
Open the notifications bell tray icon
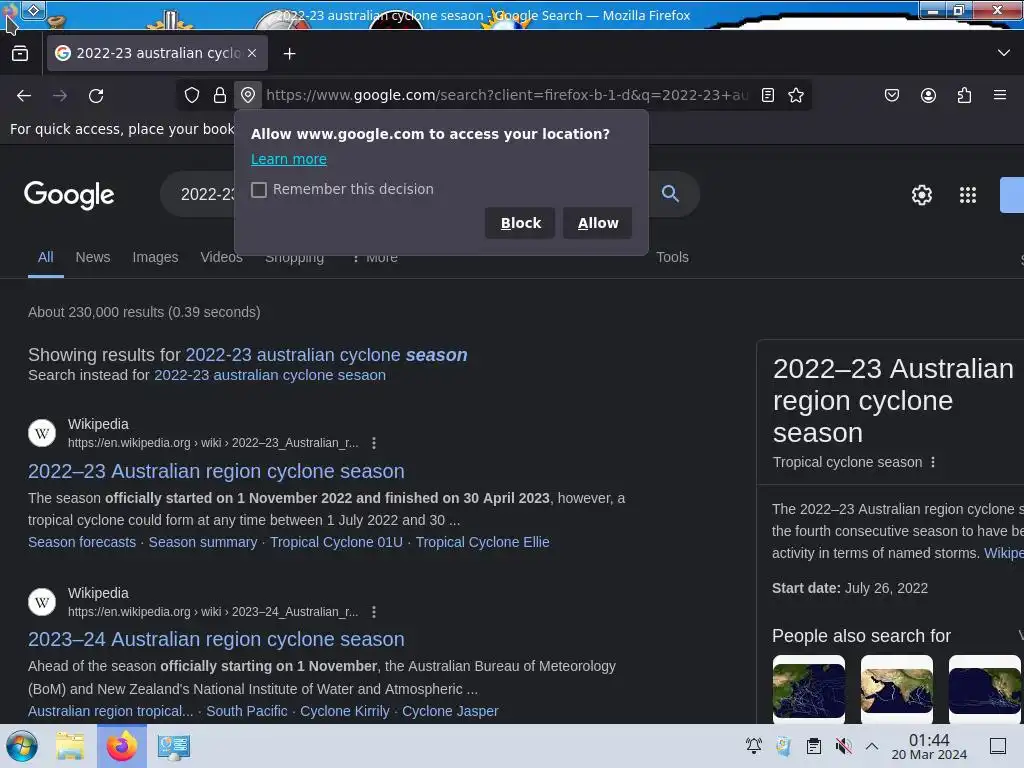tap(754, 746)
